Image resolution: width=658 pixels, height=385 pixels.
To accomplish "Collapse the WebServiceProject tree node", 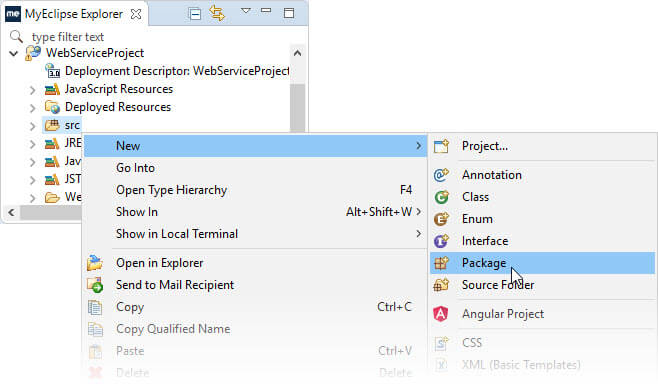I will point(14,53).
